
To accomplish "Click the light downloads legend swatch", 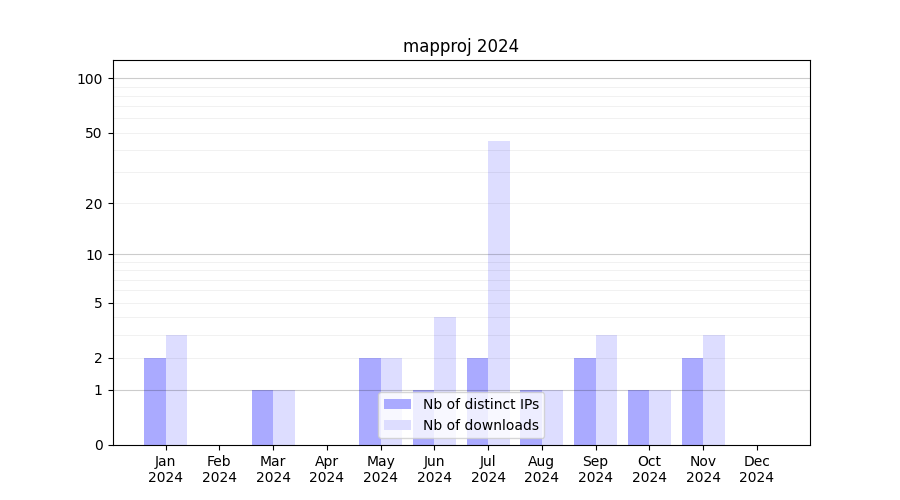I will point(397,425).
